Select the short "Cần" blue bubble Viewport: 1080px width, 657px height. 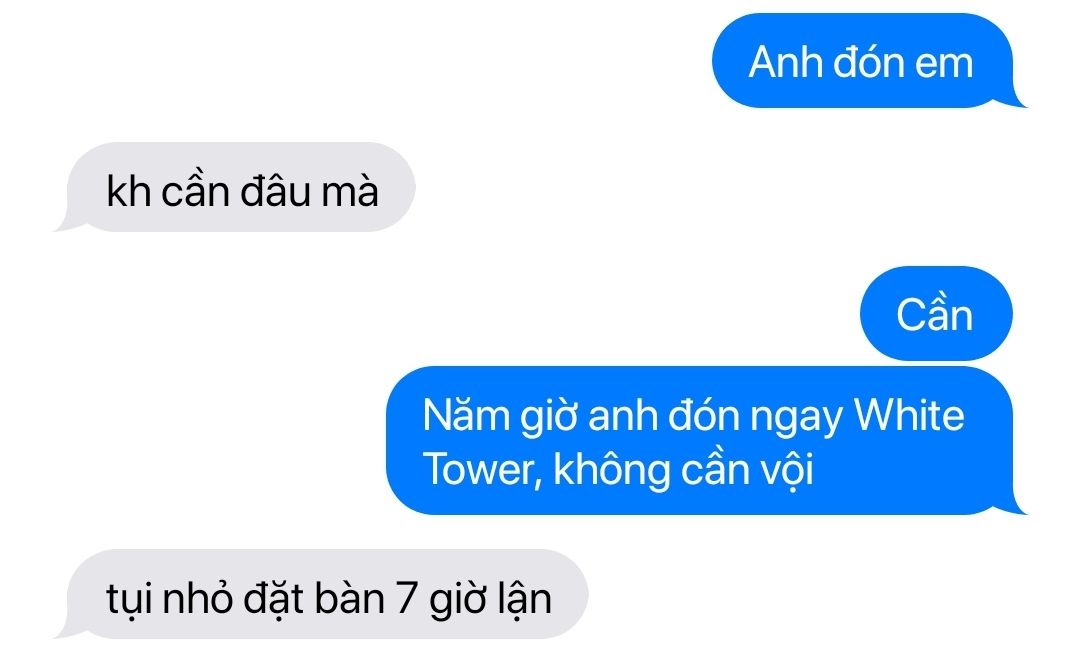point(936,314)
